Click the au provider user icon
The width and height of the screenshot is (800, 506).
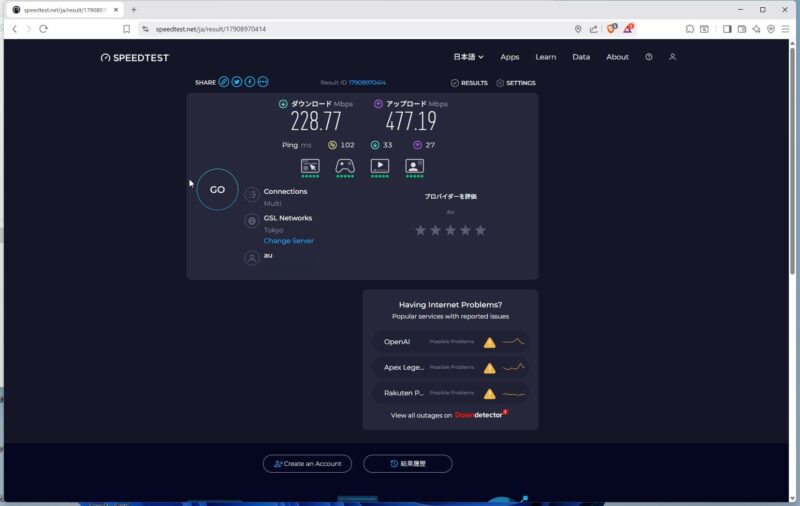pos(252,258)
